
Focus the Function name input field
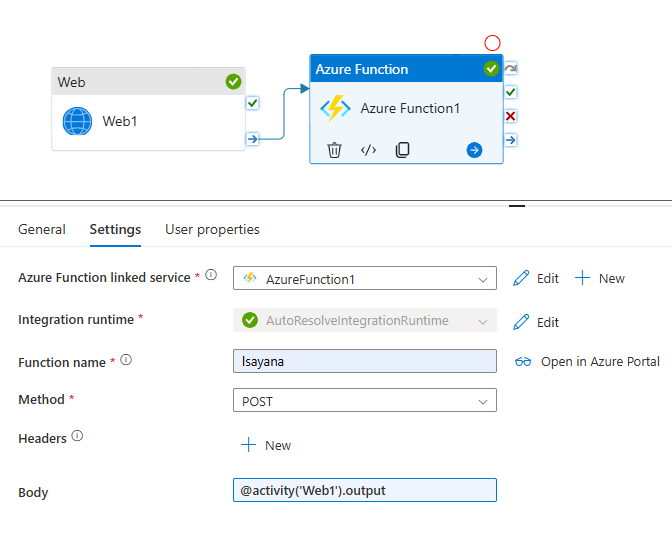click(365, 361)
